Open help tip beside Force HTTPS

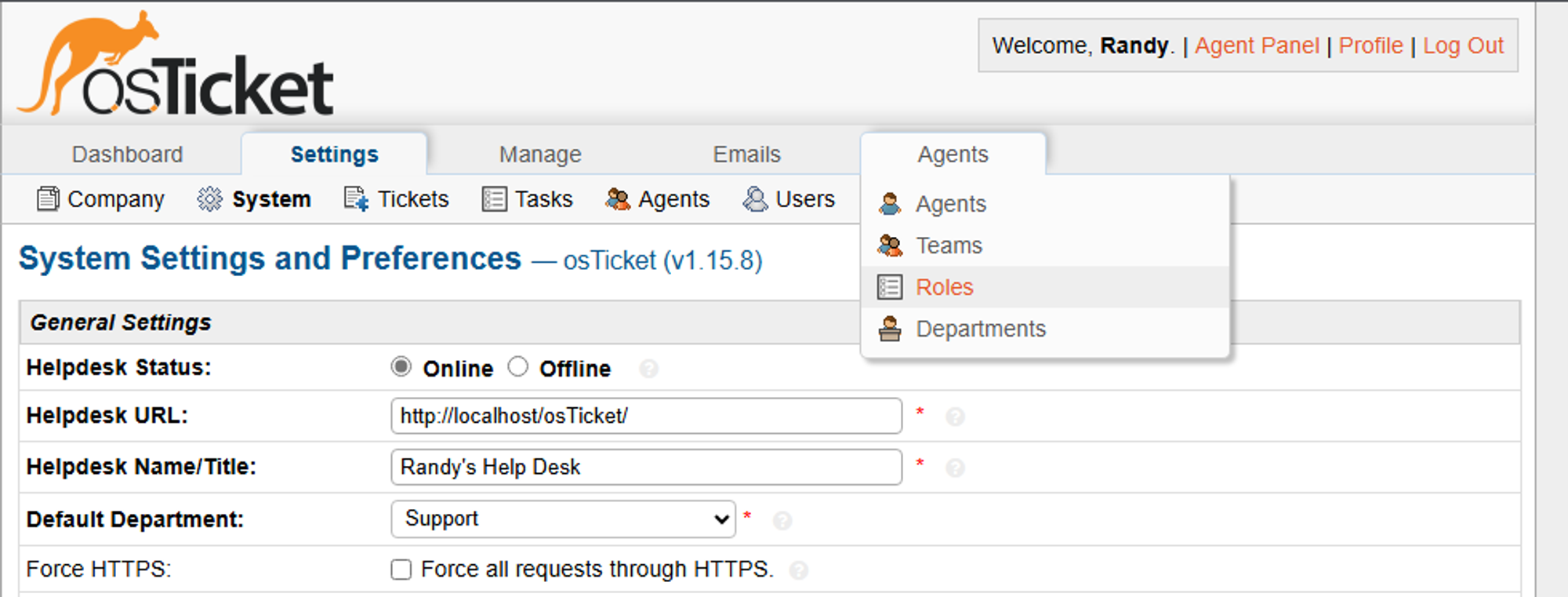click(x=799, y=570)
